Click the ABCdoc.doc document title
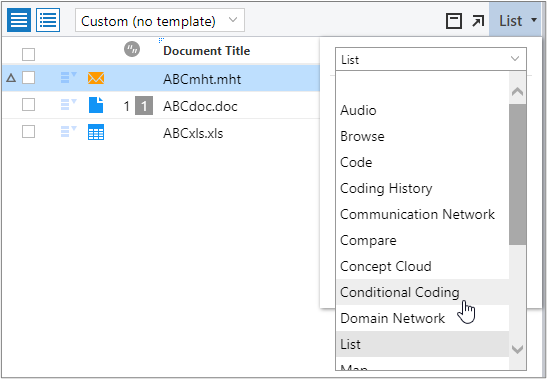Screen dimensions: 547x379 200,106
